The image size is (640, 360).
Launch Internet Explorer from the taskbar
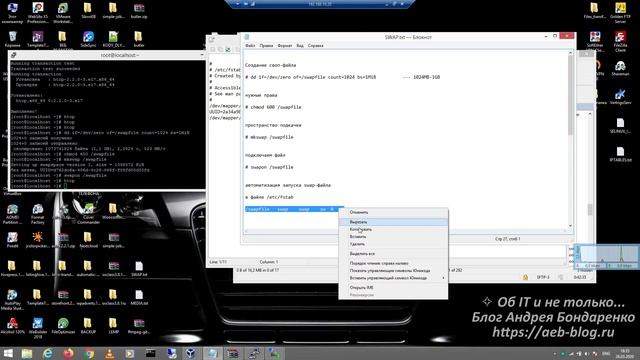coord(48,353)
